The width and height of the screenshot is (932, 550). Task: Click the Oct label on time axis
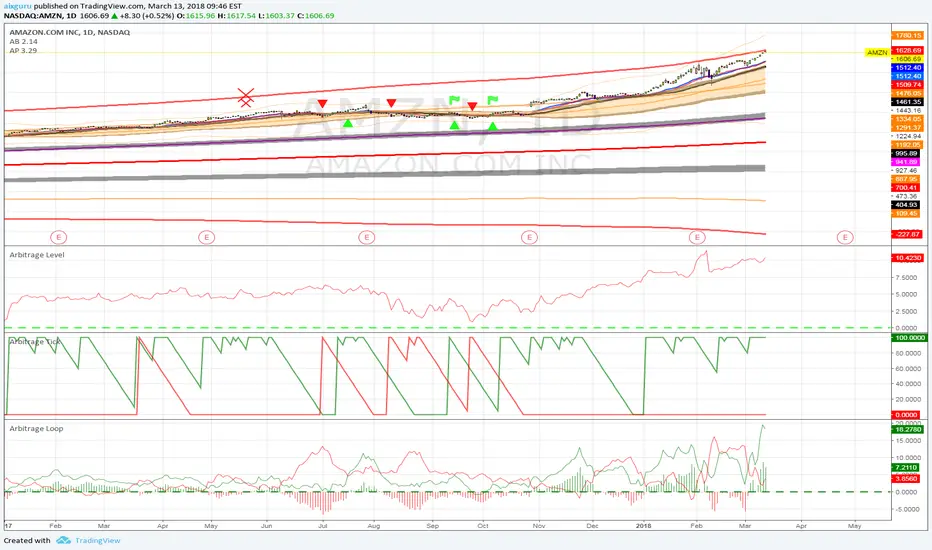[x=483, y=526]
